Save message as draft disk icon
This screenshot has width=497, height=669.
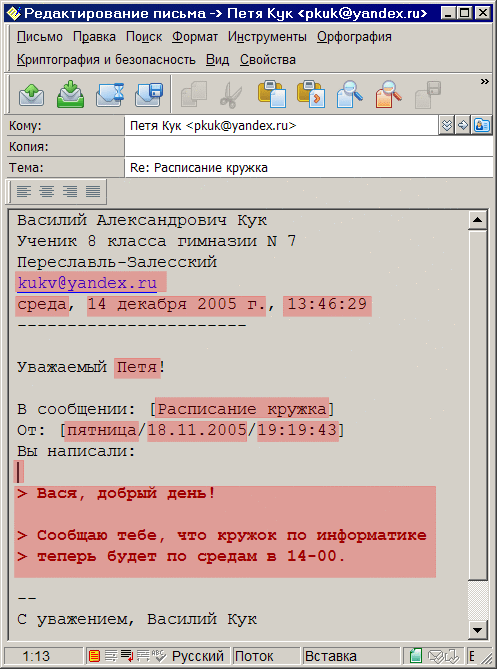(149, 94)
